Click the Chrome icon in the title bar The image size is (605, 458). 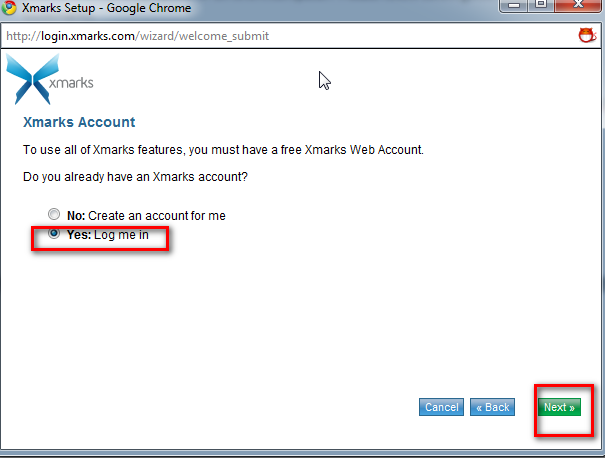click(9, 7)
